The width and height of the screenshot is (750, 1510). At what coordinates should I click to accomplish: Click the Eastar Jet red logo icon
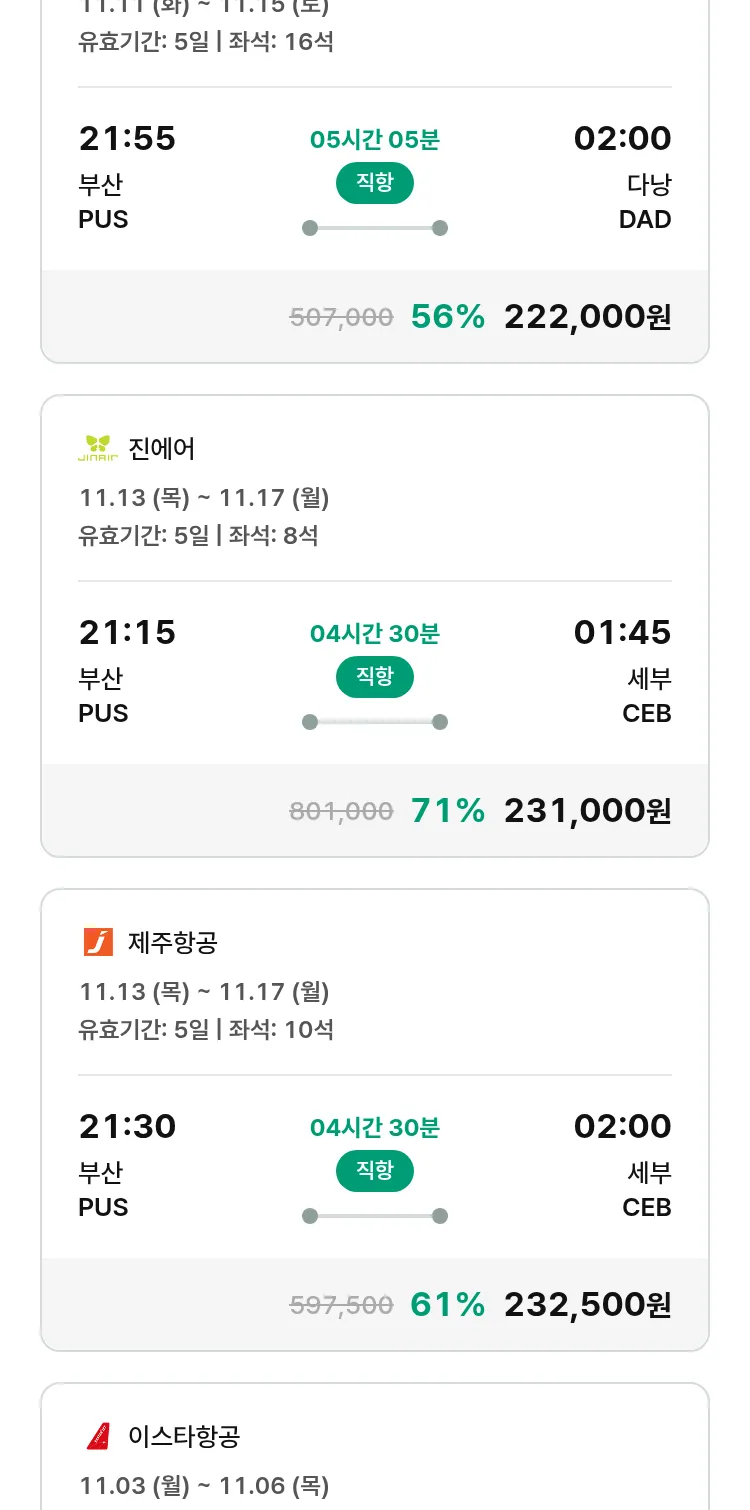(x=98, y=1437)
